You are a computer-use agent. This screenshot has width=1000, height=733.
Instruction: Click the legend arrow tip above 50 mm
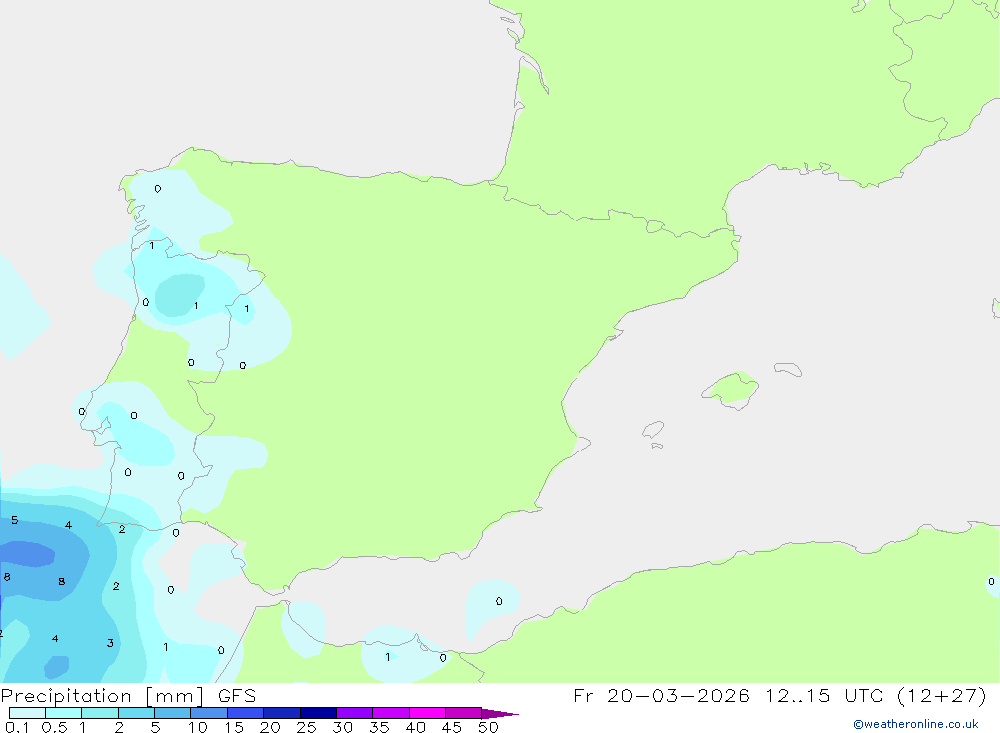500,713
